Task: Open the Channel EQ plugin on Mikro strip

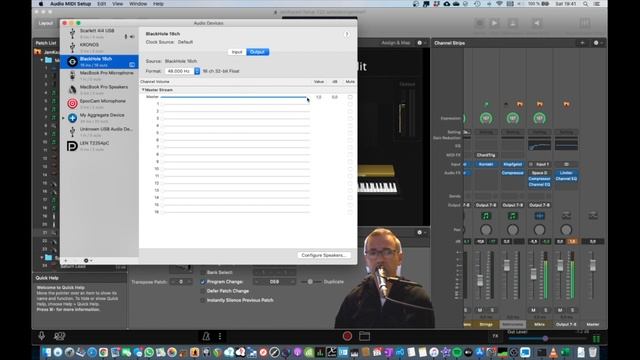Action: tap(540, 184)
